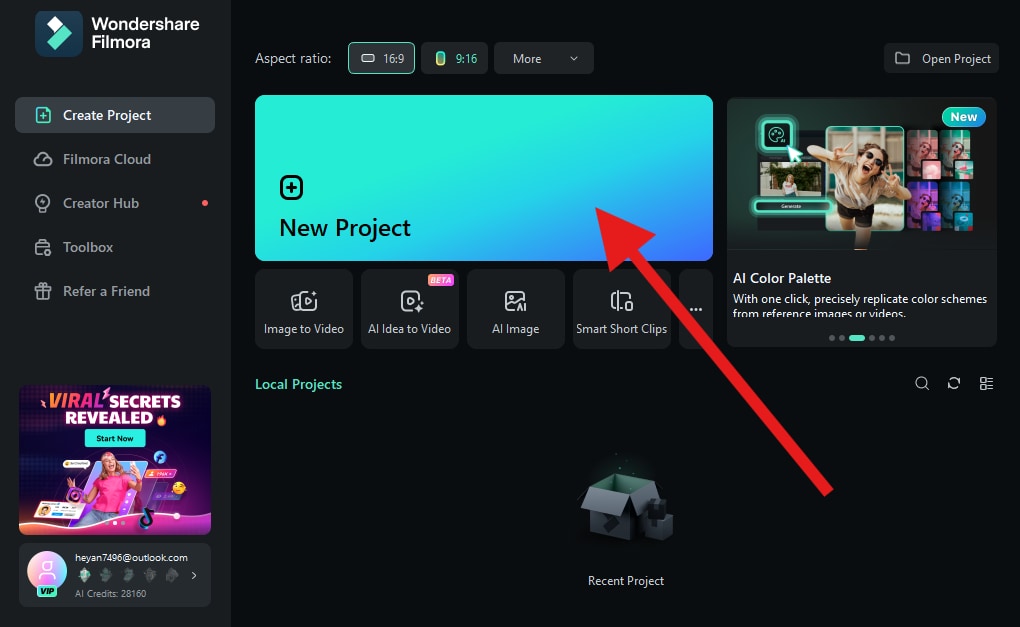Start a New Project
The height and width of the screenshot is (627, 1020).
(x=483, y=178)
